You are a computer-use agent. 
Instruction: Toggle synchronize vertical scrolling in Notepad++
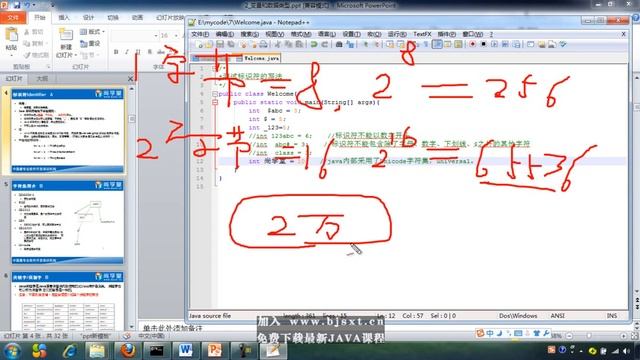click(390, 44)
